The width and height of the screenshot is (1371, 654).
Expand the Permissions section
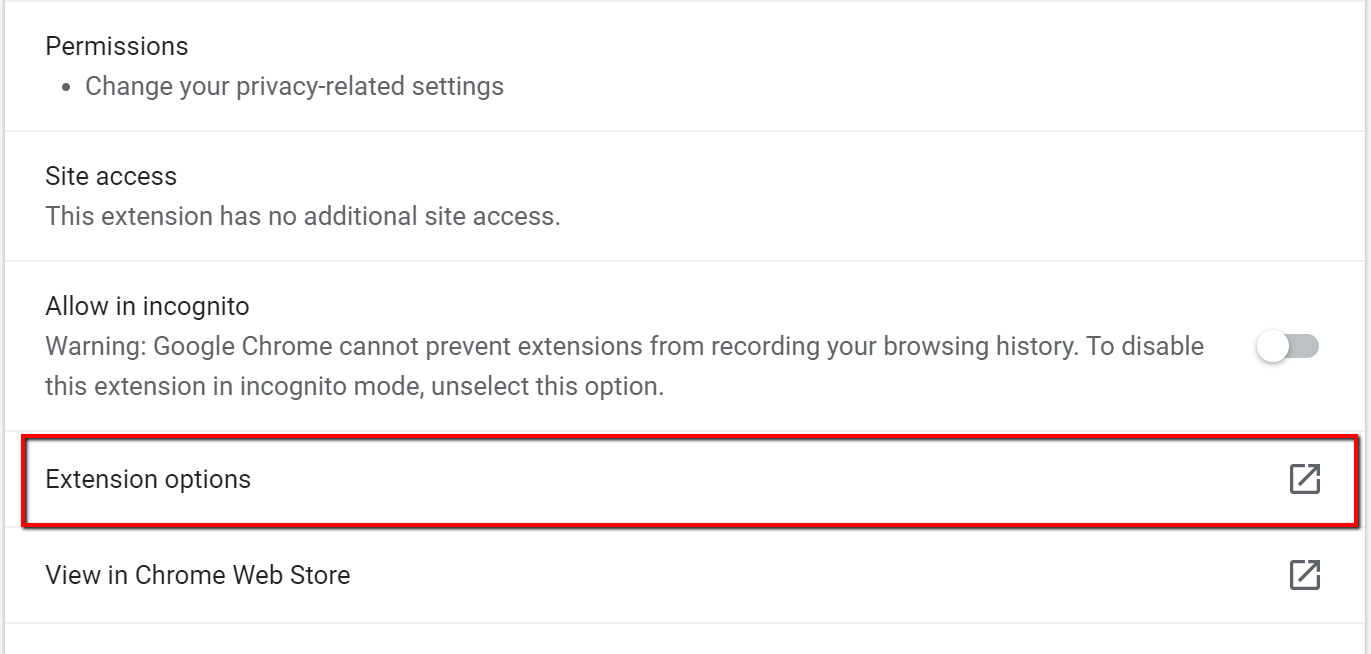(116, 46)
